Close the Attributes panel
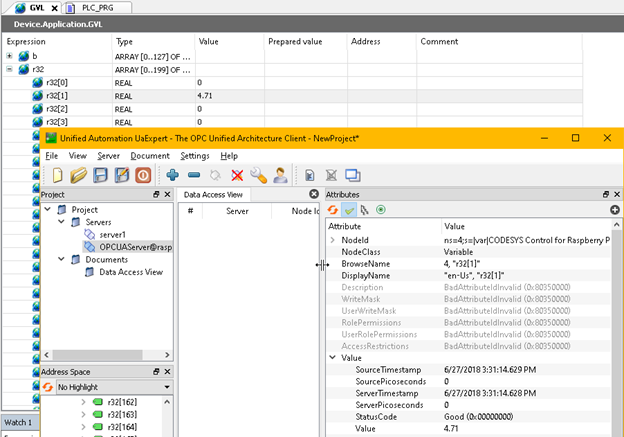The width and height of the screenshot is (624, 437). click(617, 194)
